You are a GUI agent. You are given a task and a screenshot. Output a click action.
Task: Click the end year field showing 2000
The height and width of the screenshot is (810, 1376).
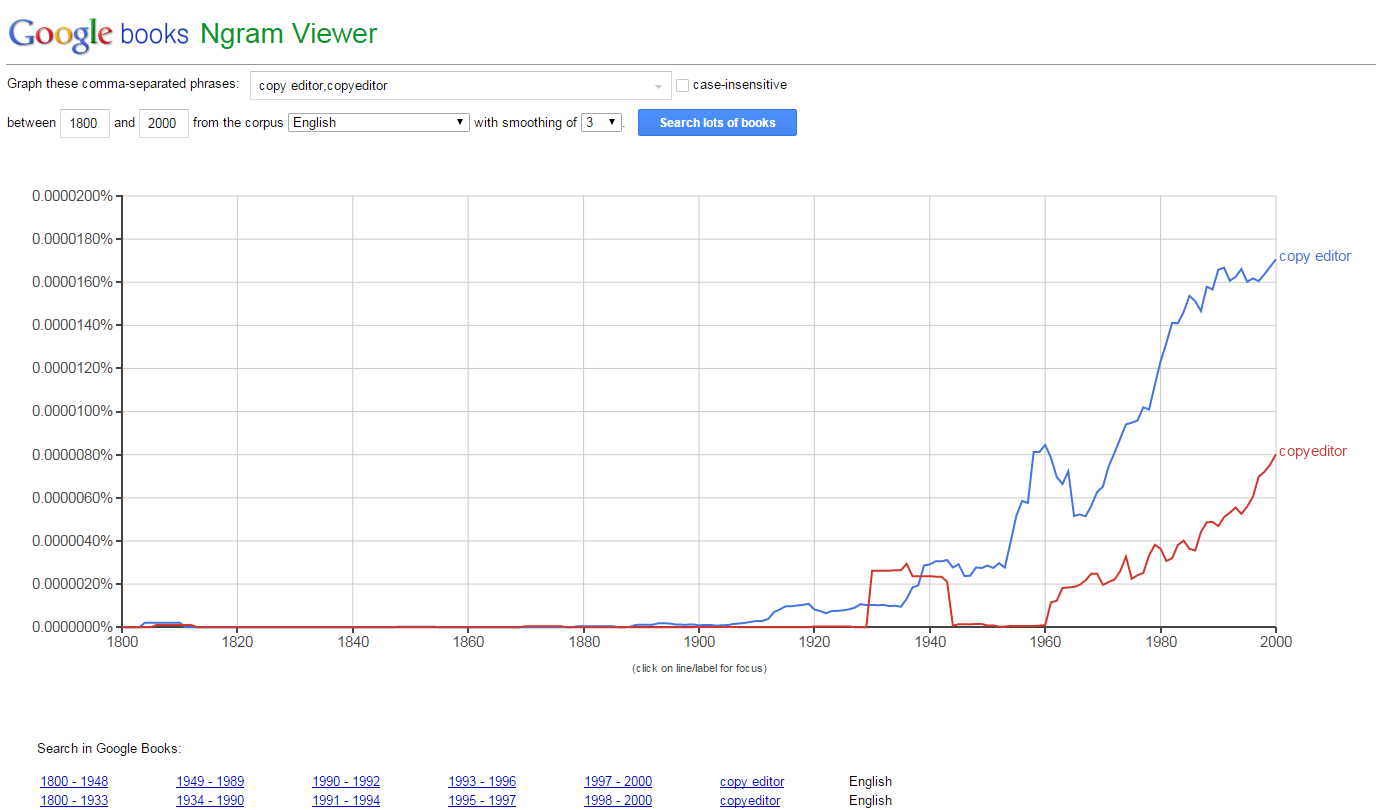click(163, 123)
